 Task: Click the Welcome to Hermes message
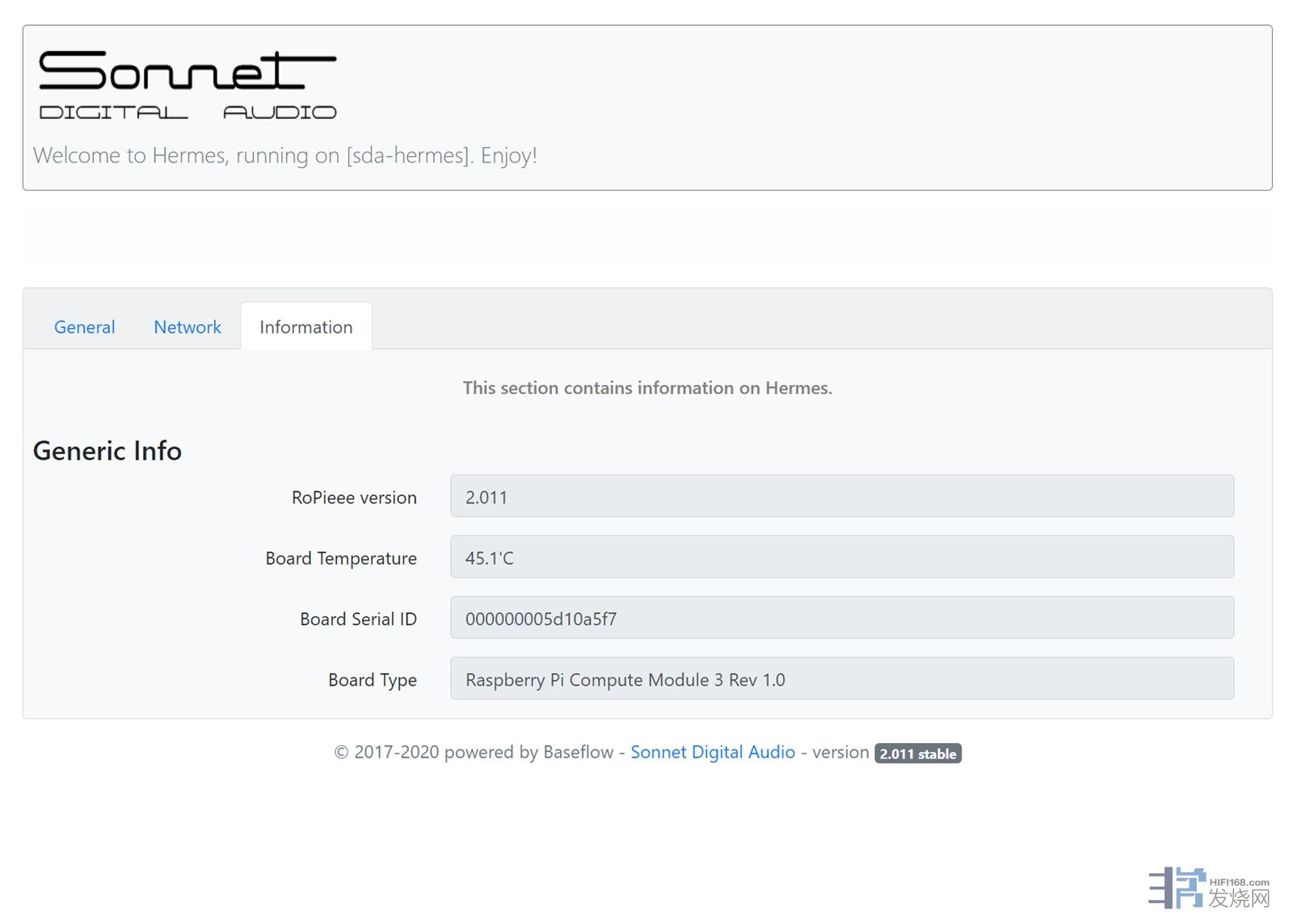[x=284, y=155]
